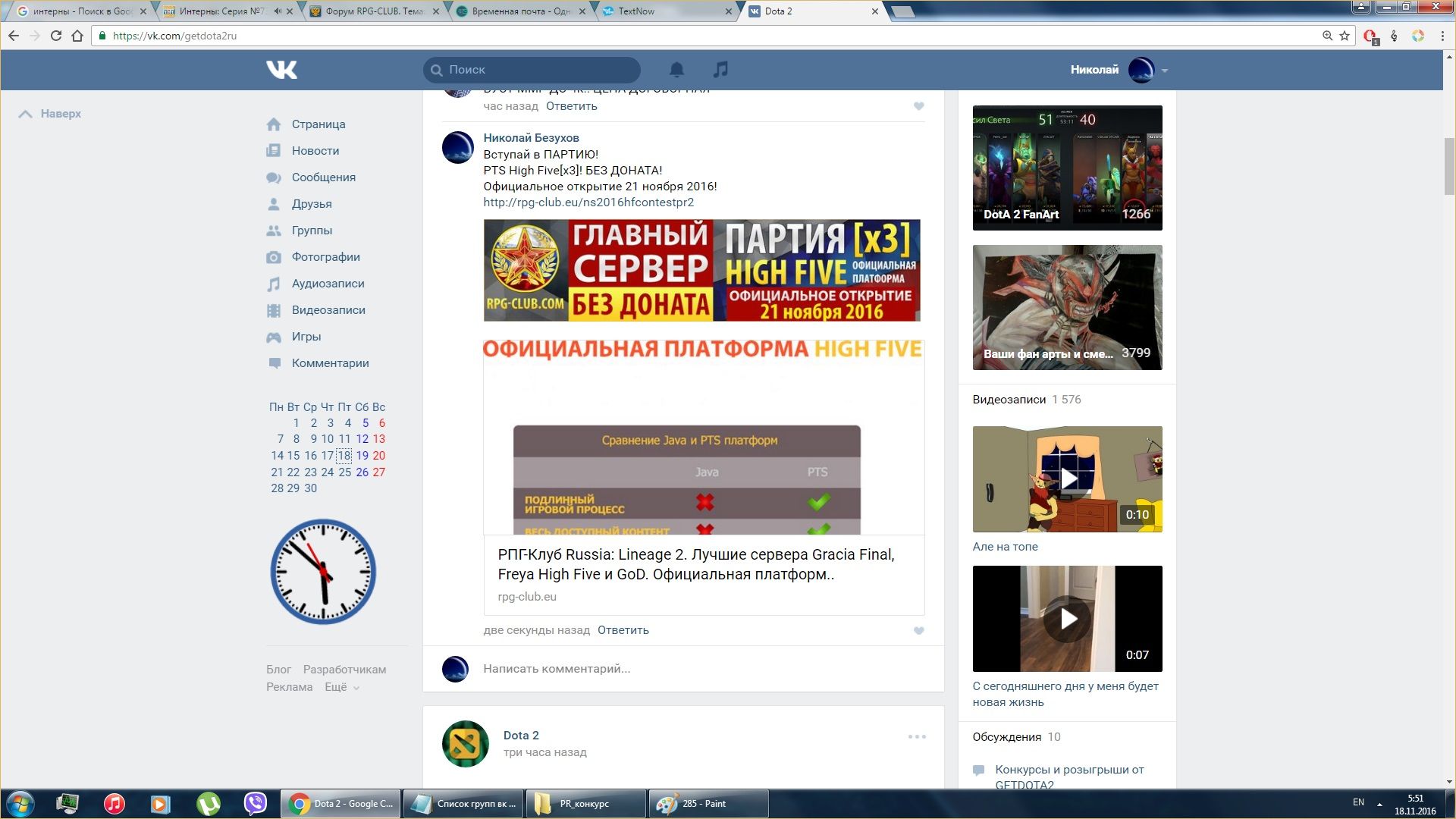Open Messages (Сообщения) in the sidebar
The image size is (1456, 819).
click(323, 177)
